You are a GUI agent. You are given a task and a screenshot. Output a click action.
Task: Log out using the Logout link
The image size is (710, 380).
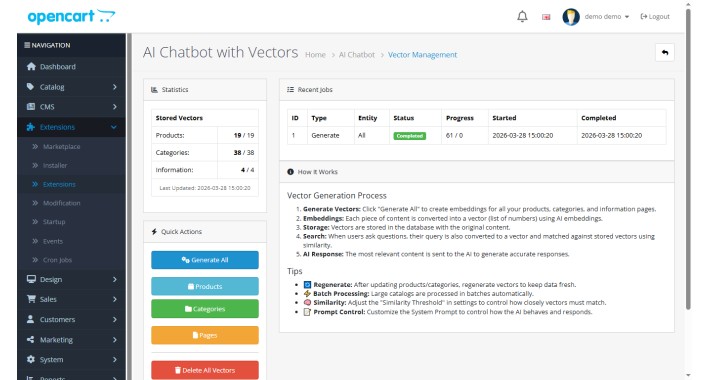coord(655,16)
